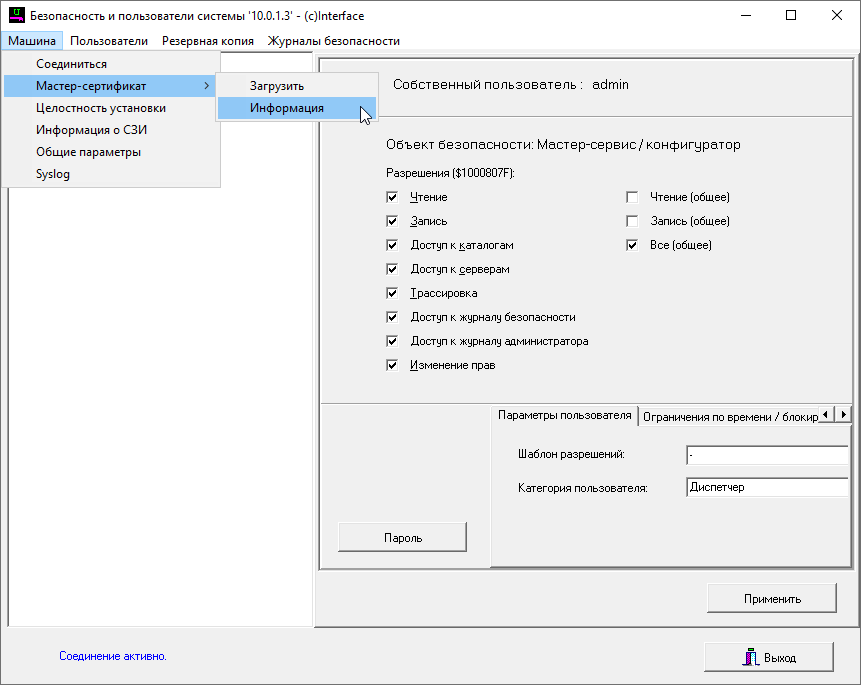Switch to Ограничения по времени tab
The width and height of the screenshot is (861, 685).
(728, 416)
